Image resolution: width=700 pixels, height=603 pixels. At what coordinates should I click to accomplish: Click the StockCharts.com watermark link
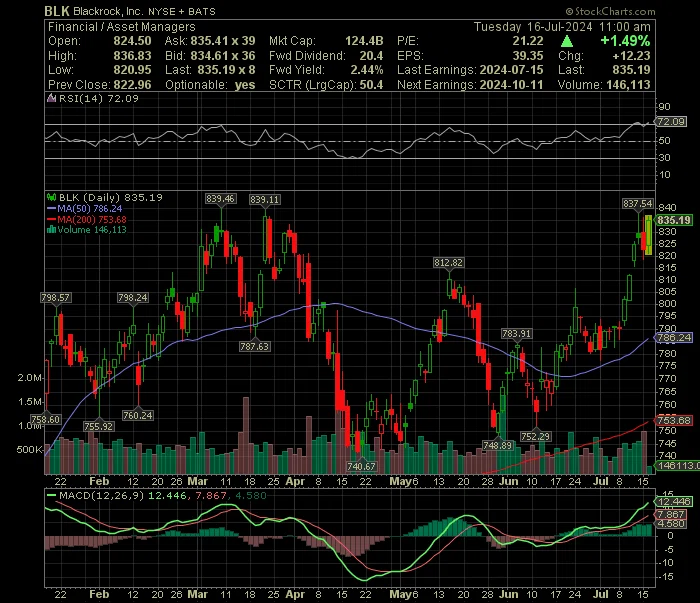pyautogui.click(x=610, y=12)
